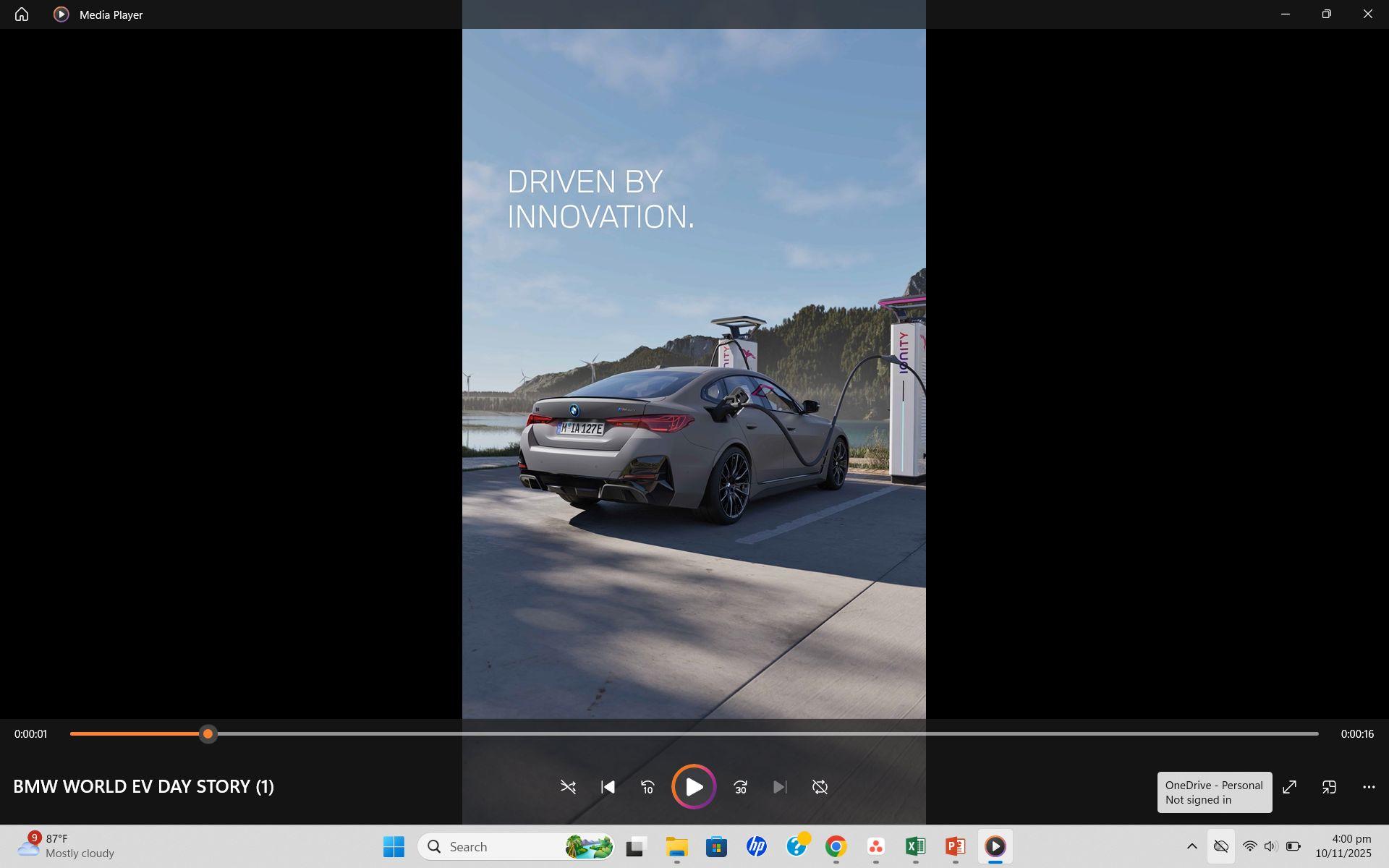Open the clock and date panel

[1343, 846]
